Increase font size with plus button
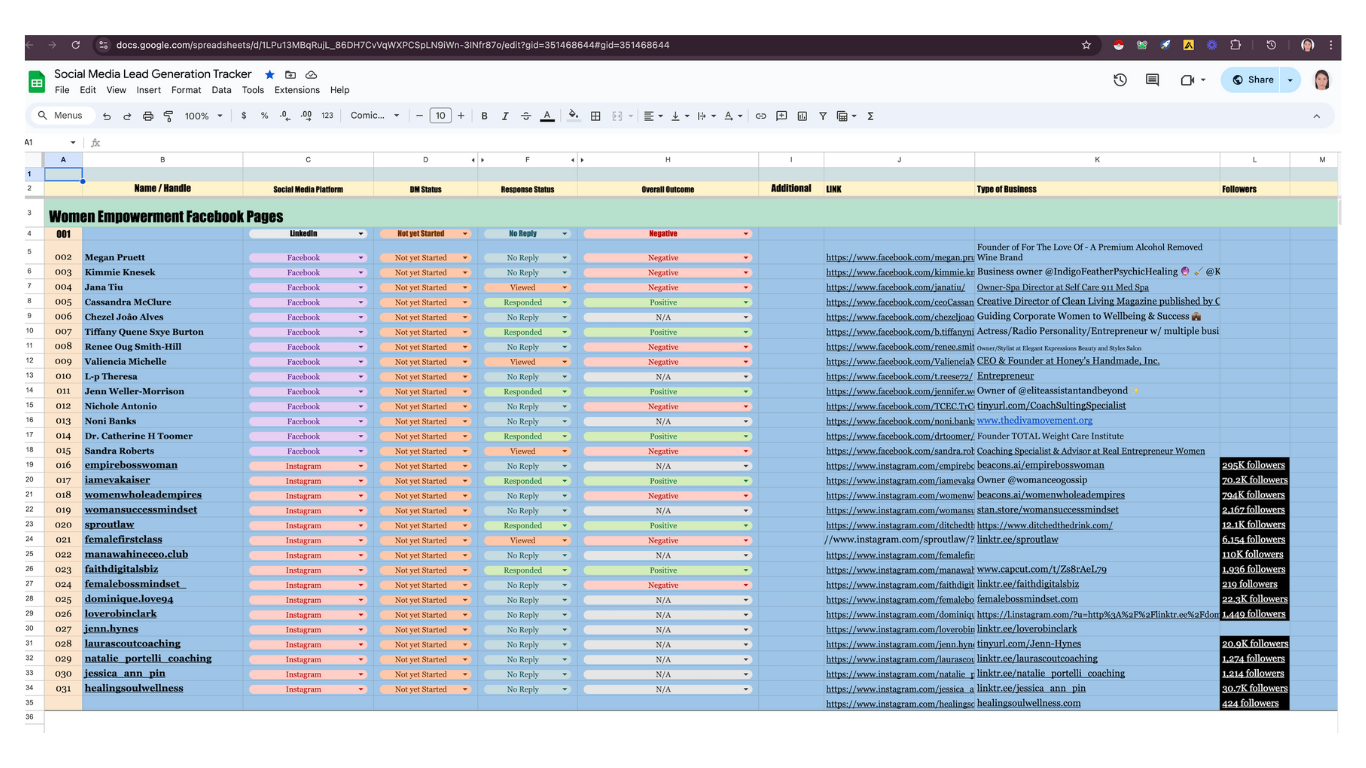 [x=461, y=116]
